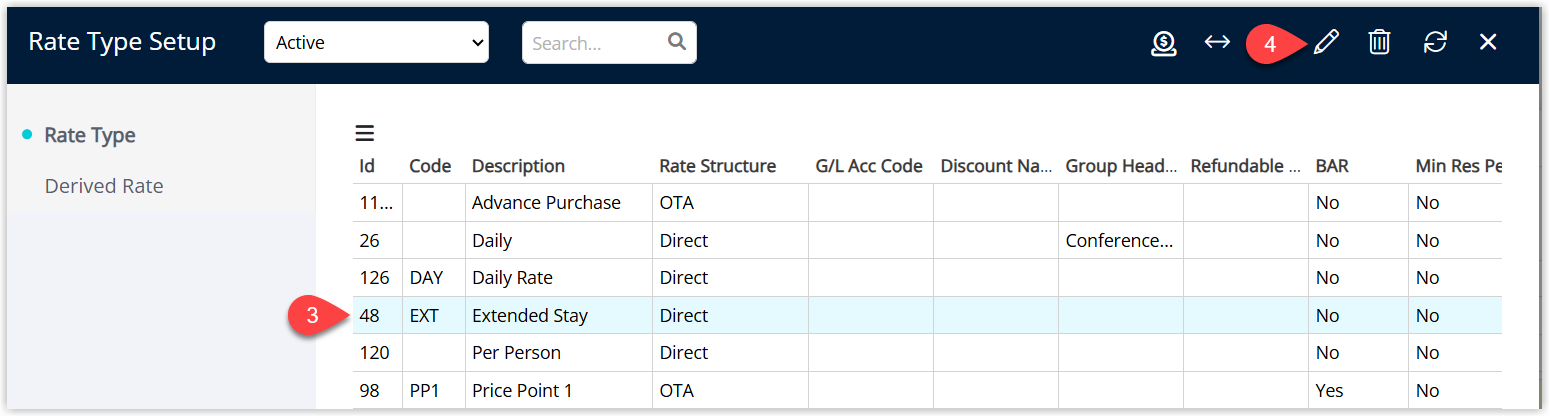Open the rate pricing dollar-sign icon
Viewport: 1550px width, 417px height.
pyautogui.click(x=1163, y=43)
